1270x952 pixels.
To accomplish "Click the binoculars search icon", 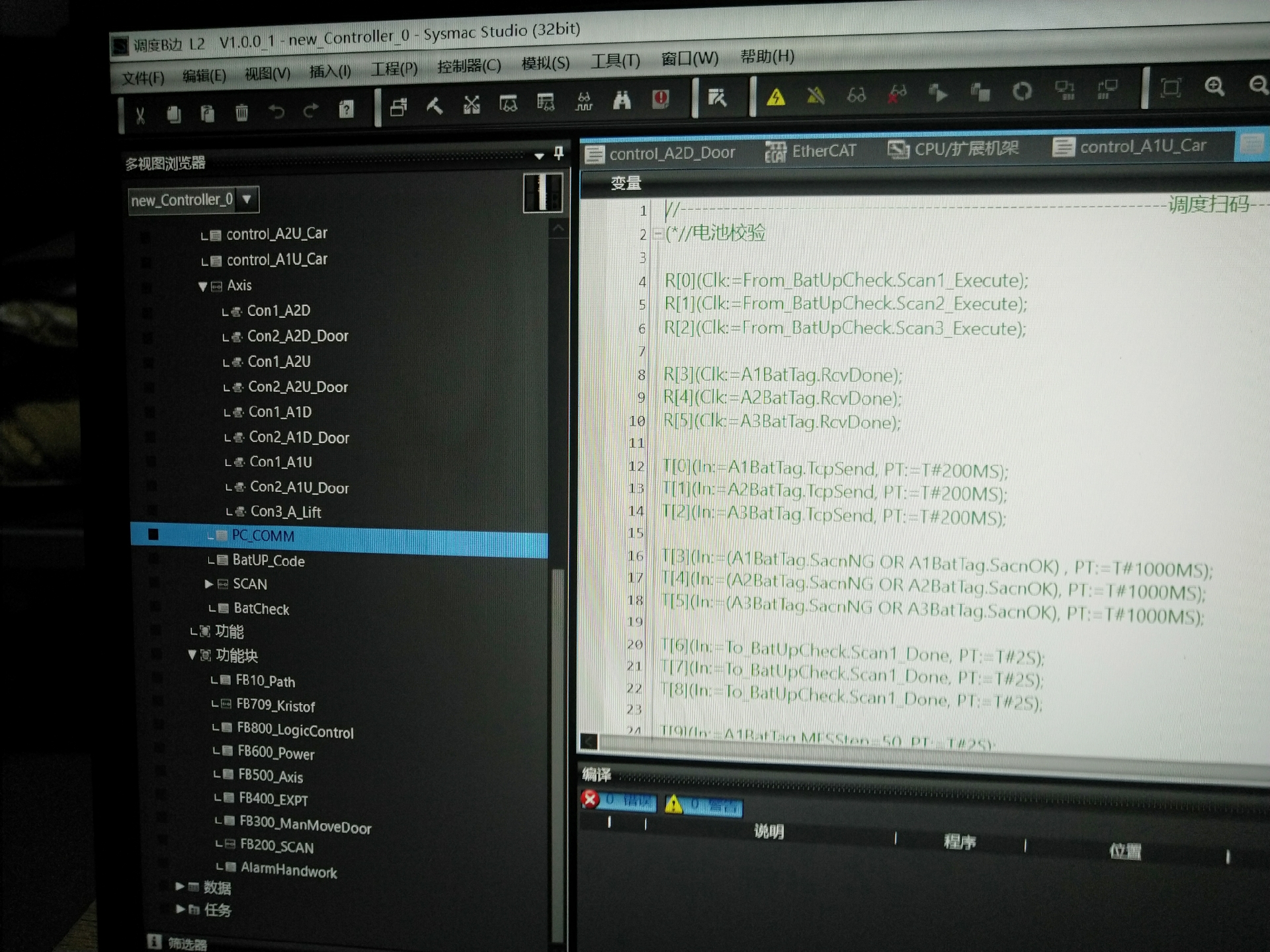I will click(x=622, y=100).
